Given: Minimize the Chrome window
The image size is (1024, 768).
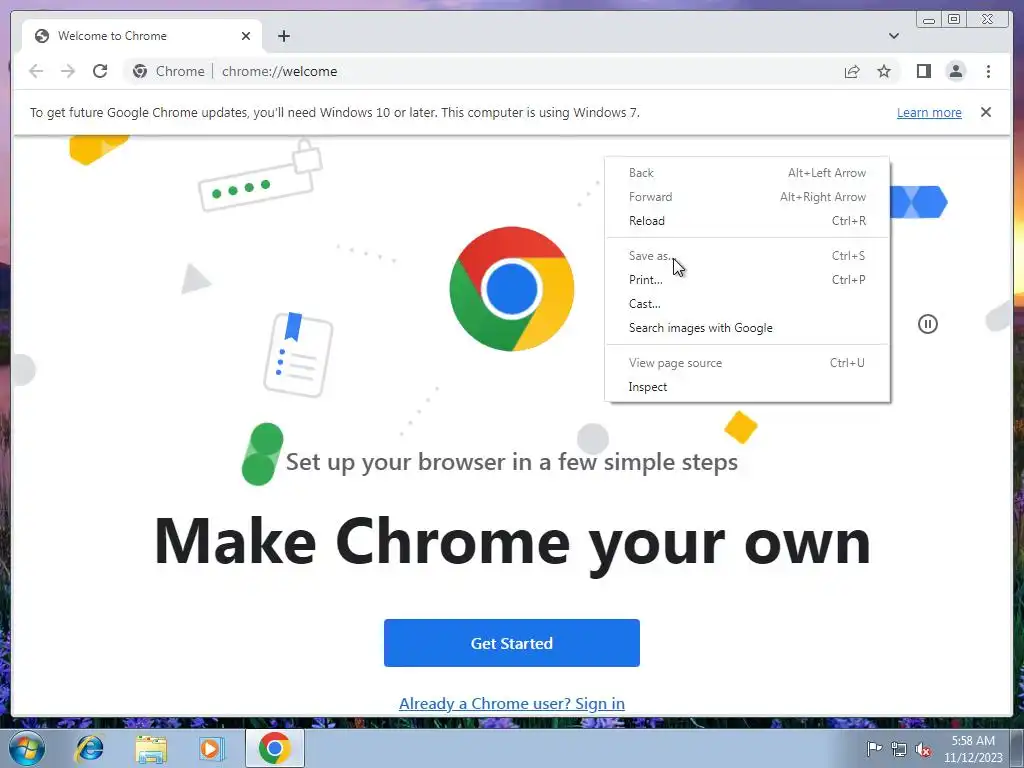Looking at the screenshot, I should [x=929, y=20].
